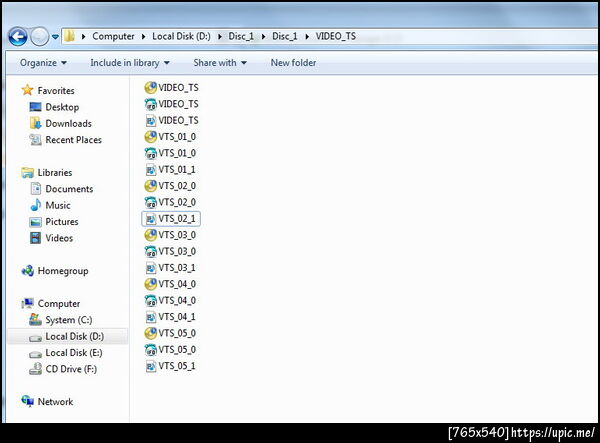Create a folder with New folder
600x443 pixels.
[293, 63]
